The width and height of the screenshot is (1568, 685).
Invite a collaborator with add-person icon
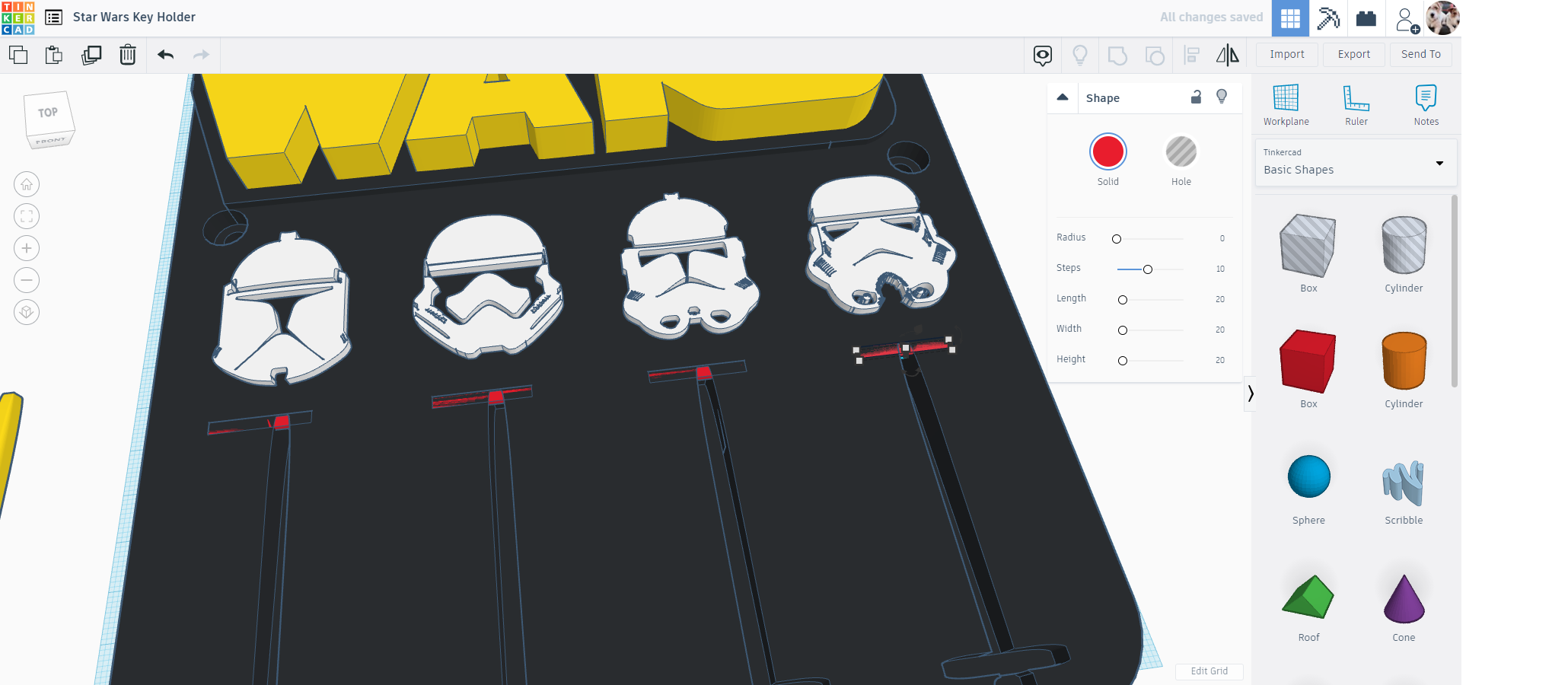click(1407, 19)
